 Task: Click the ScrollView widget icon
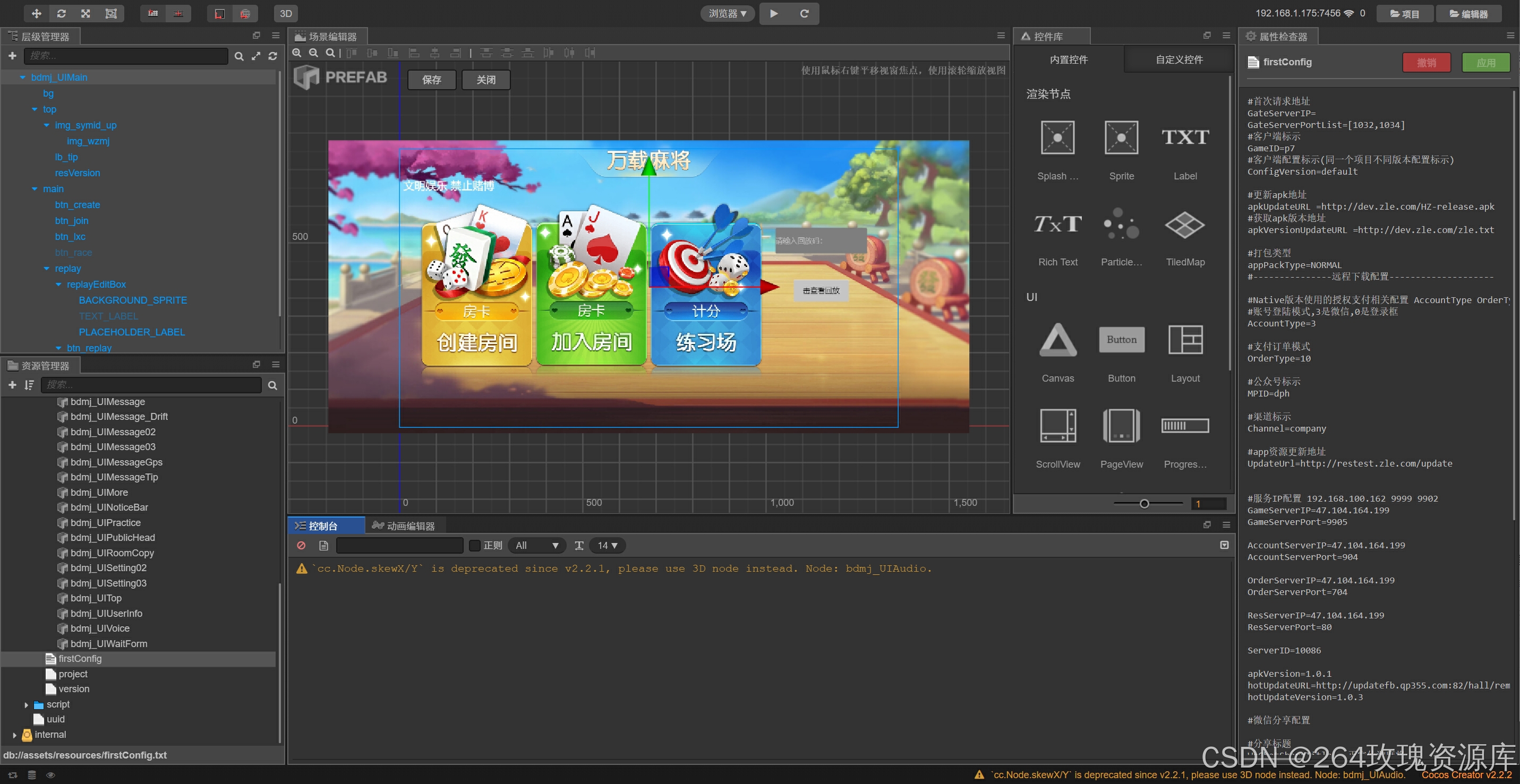tap(1057, 426)
